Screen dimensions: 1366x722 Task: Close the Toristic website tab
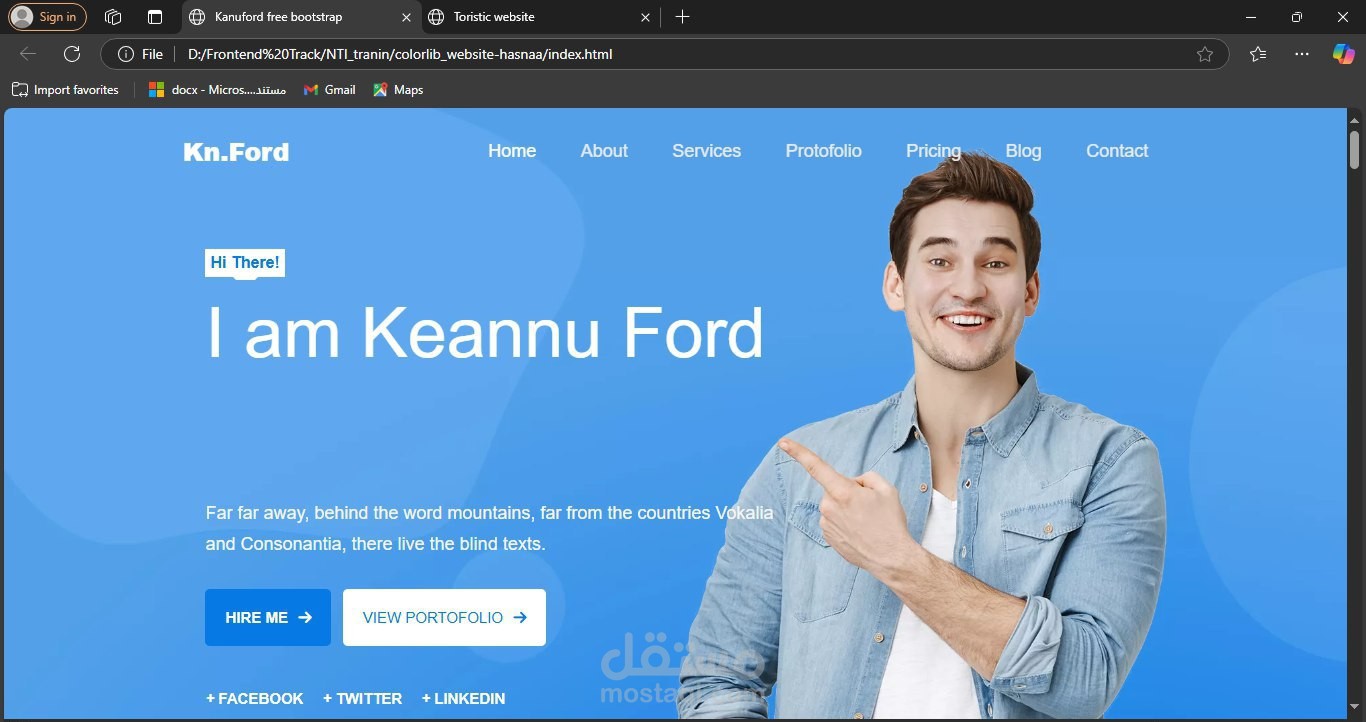pyautogui.click(x=645, y=17)
